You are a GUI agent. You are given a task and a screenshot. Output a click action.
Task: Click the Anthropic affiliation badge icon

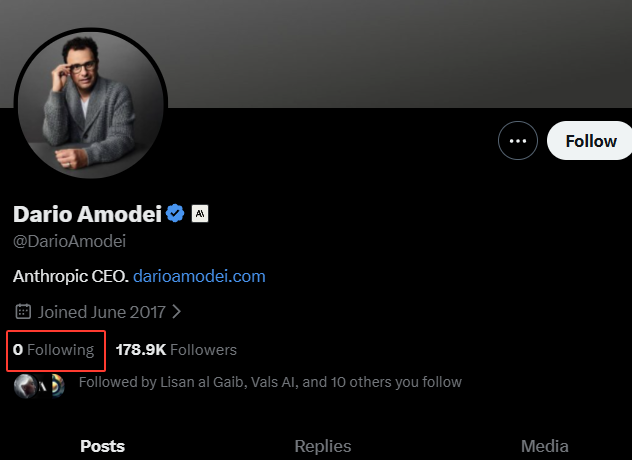coord(199,213)
